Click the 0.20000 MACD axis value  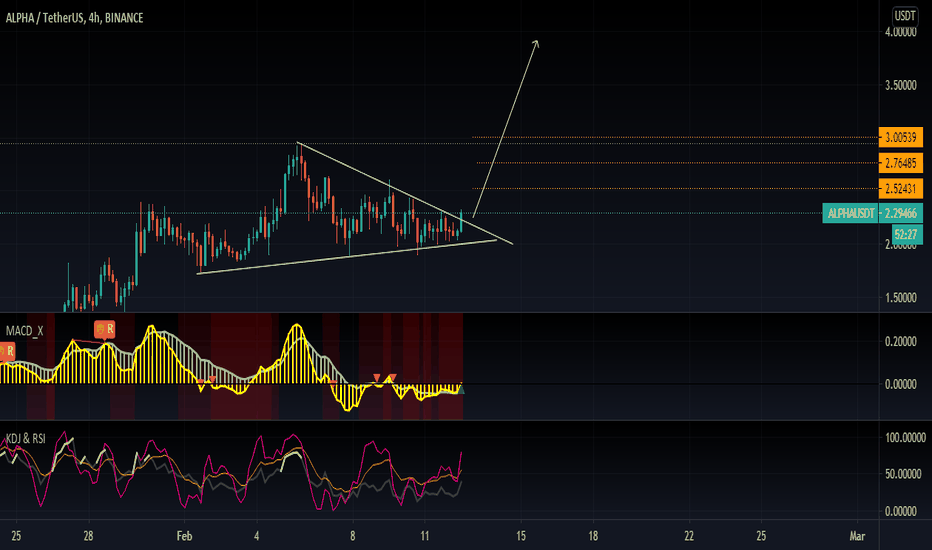coord(900,341)
